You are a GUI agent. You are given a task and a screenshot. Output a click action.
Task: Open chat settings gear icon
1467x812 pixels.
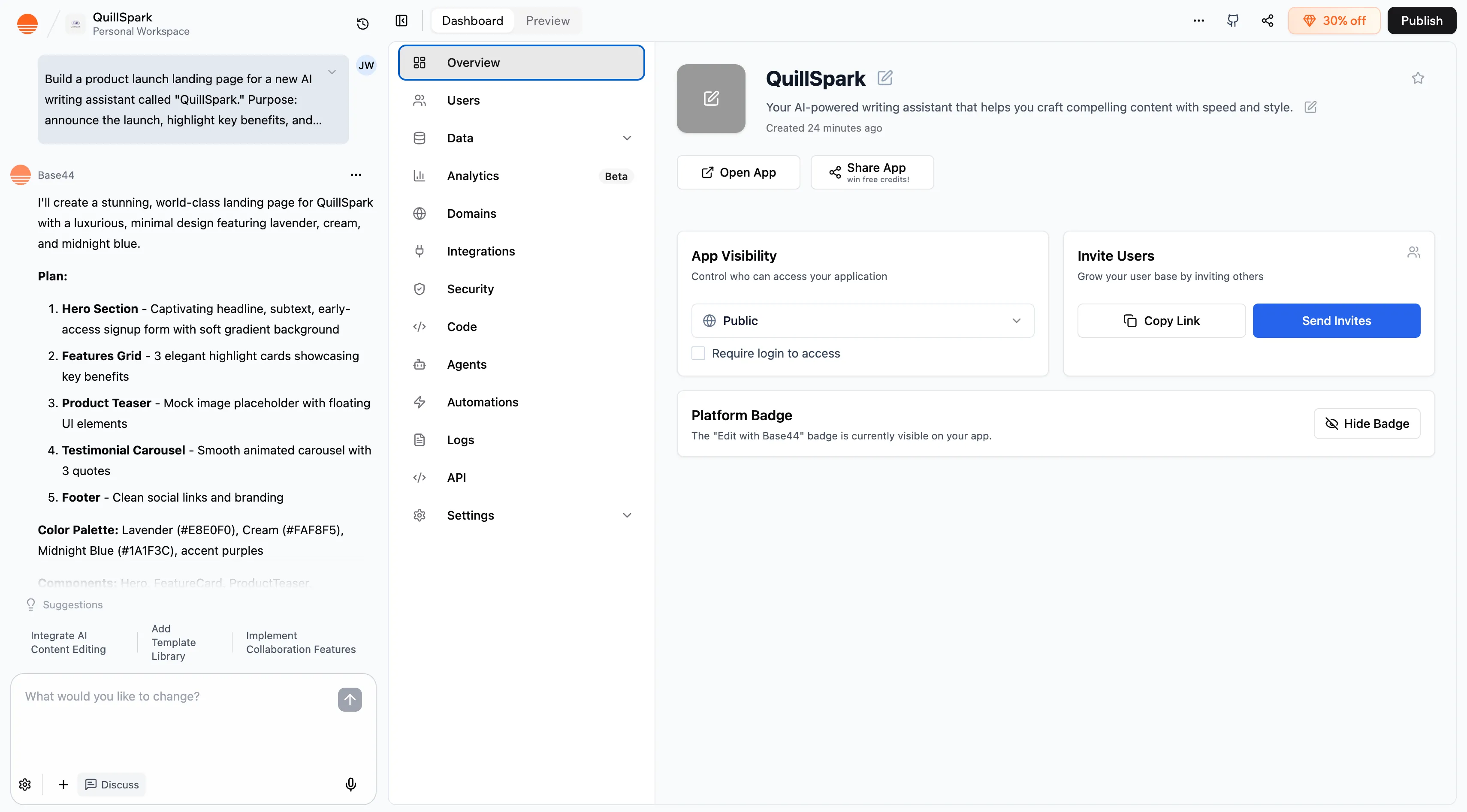point(25,784)
